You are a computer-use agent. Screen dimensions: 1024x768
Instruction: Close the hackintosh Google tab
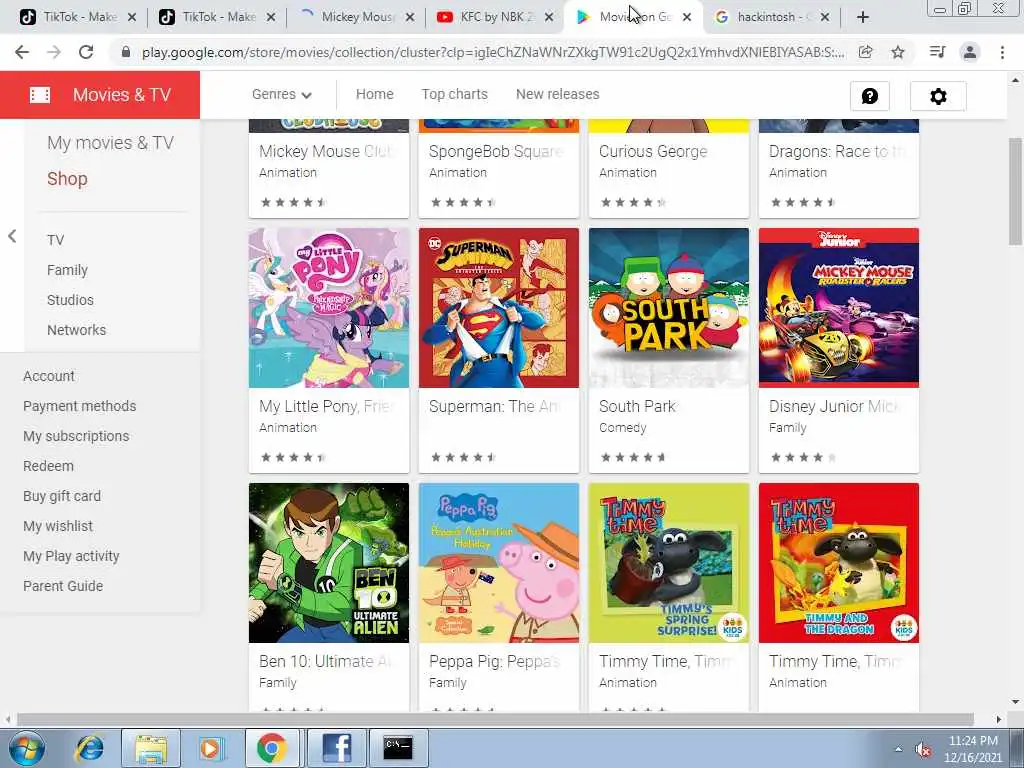(x=825, y=18)
